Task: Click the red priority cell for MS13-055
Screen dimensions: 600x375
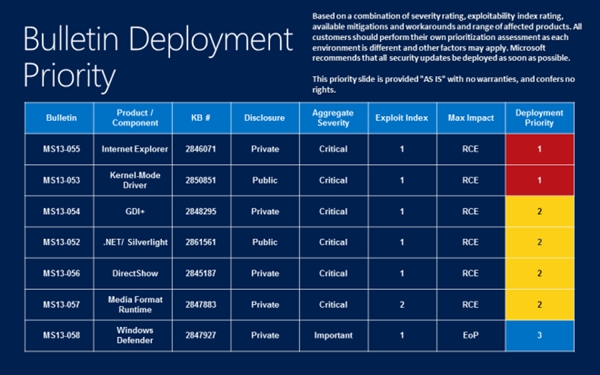Action: [x=540, y=149]
